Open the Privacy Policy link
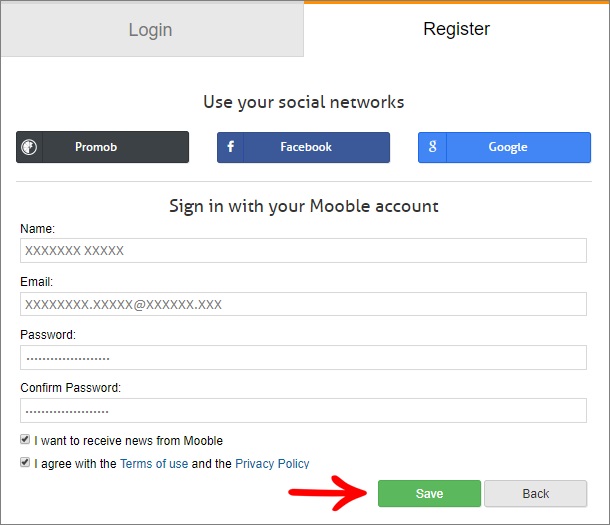610x525 pixels. point(272,464)
